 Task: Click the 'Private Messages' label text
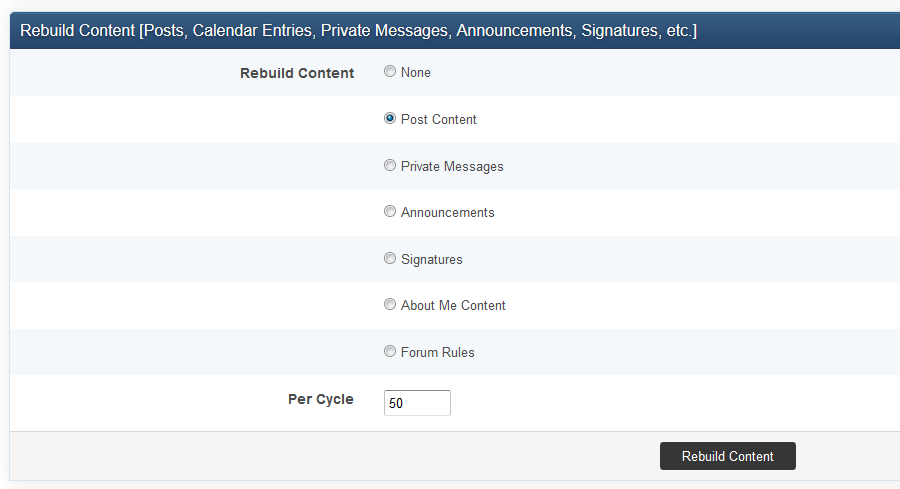coord(452,167)
